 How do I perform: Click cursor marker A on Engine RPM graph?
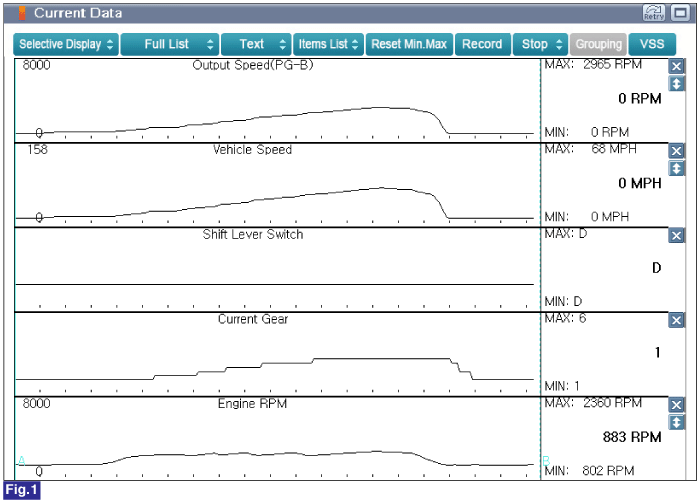(x=21, y=460)
